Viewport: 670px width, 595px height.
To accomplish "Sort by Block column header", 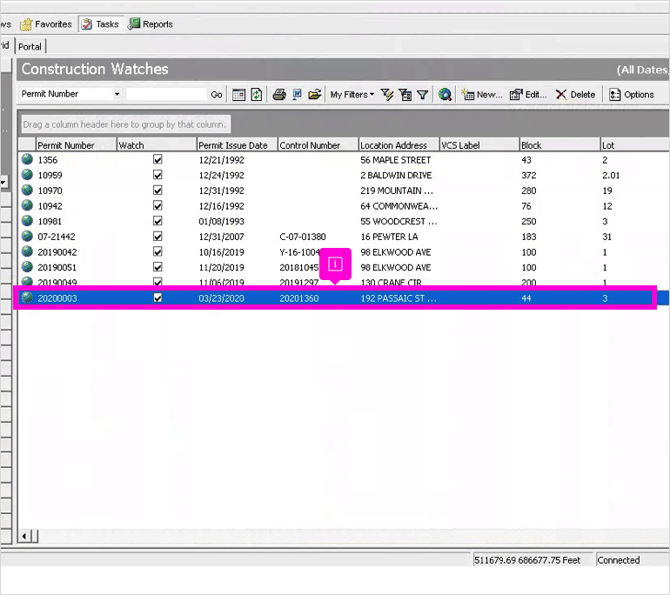I will pos(560,145).
